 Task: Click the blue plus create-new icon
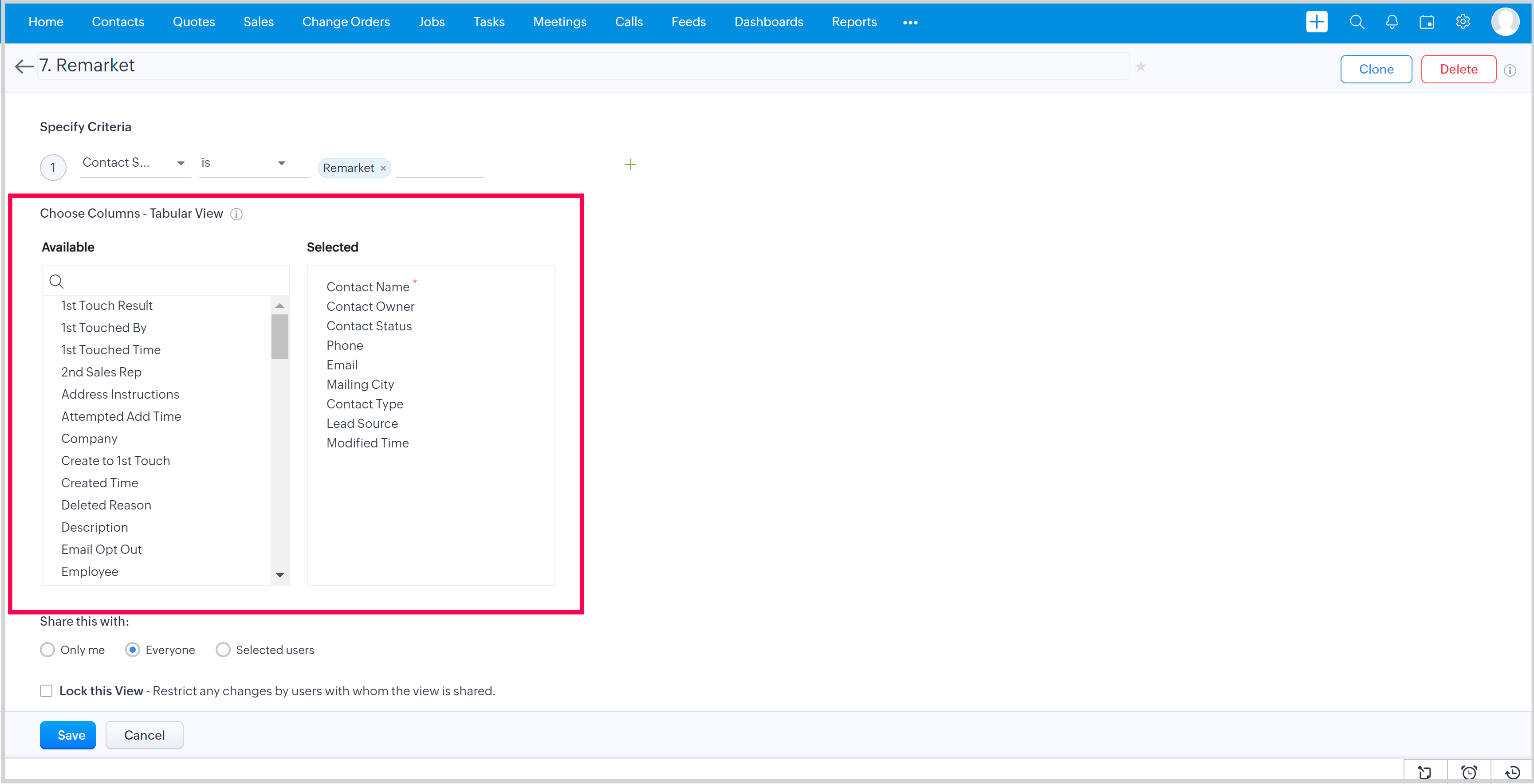1316,22
